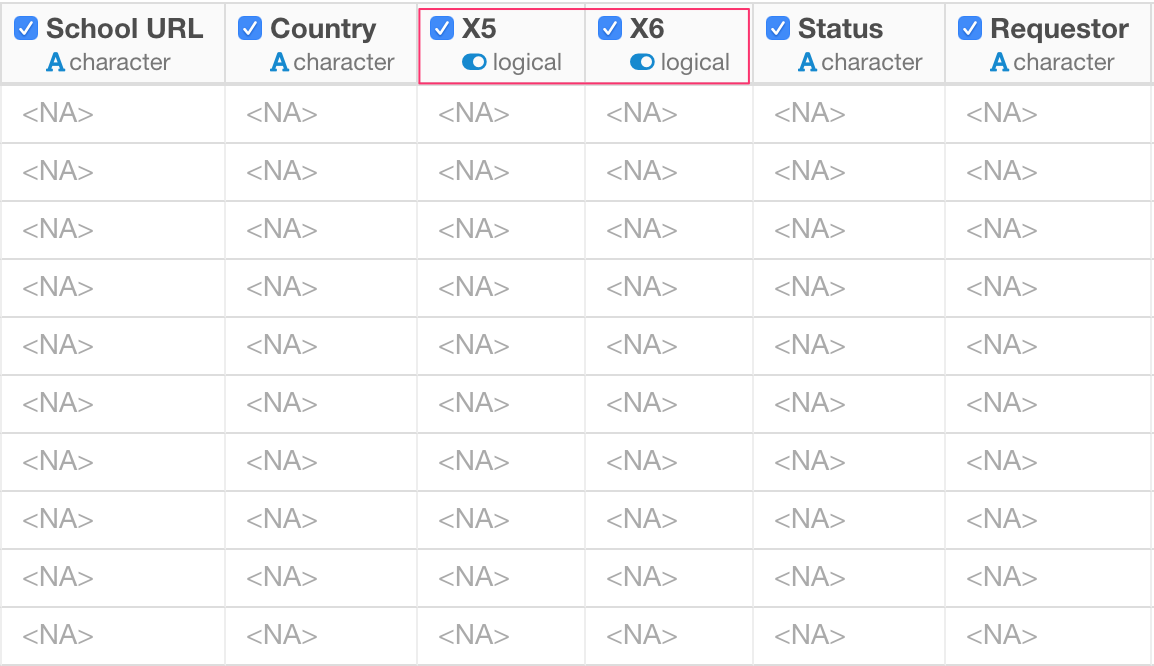
Task: Uncheck the Country column checkbox
Action: click(x=250, y=29)
